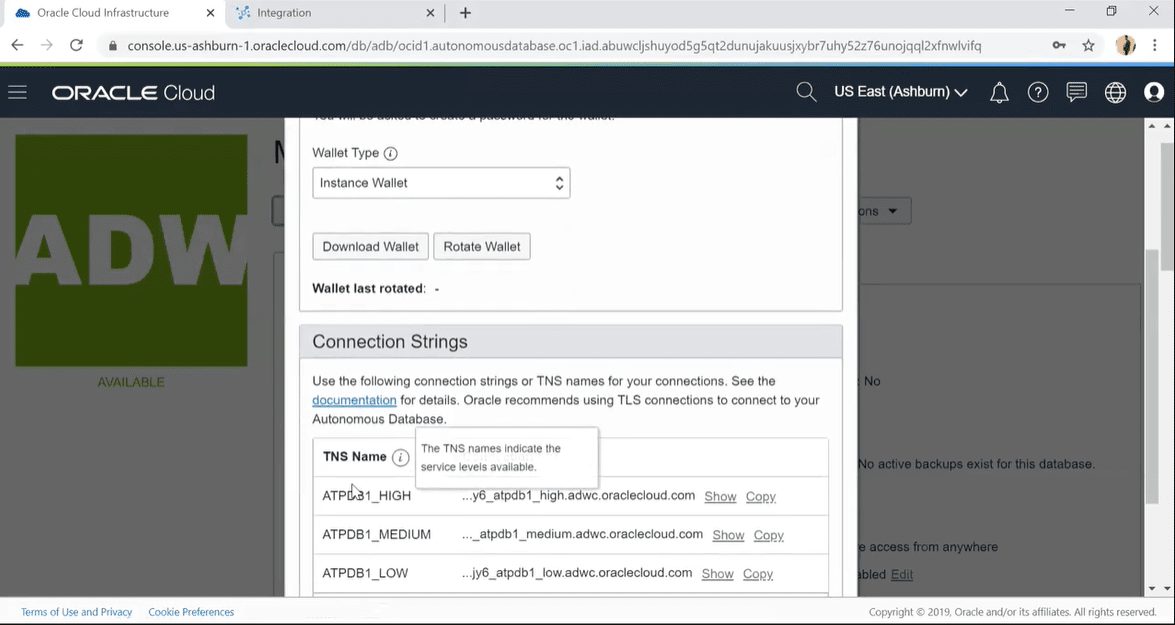
Task: Select the Oracle Cloud Infrastructure tab
Action: pyautogui.click(x=112, y=13)
